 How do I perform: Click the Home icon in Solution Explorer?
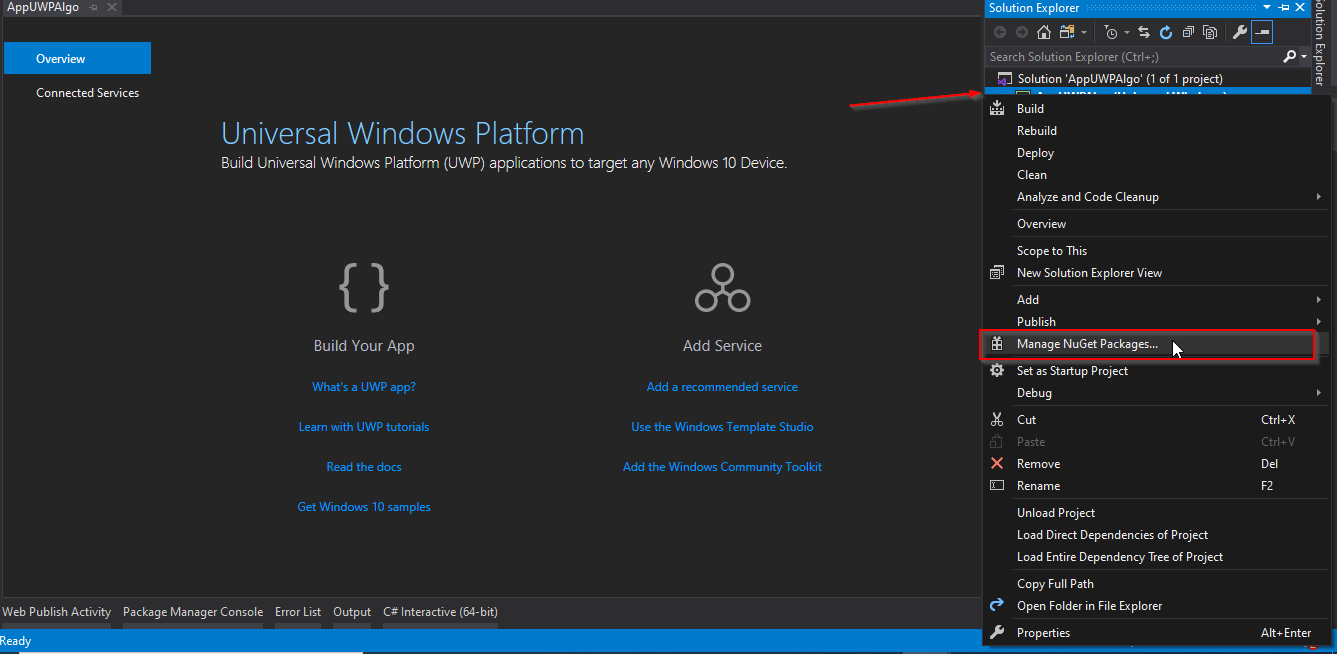pos(1043,32)
